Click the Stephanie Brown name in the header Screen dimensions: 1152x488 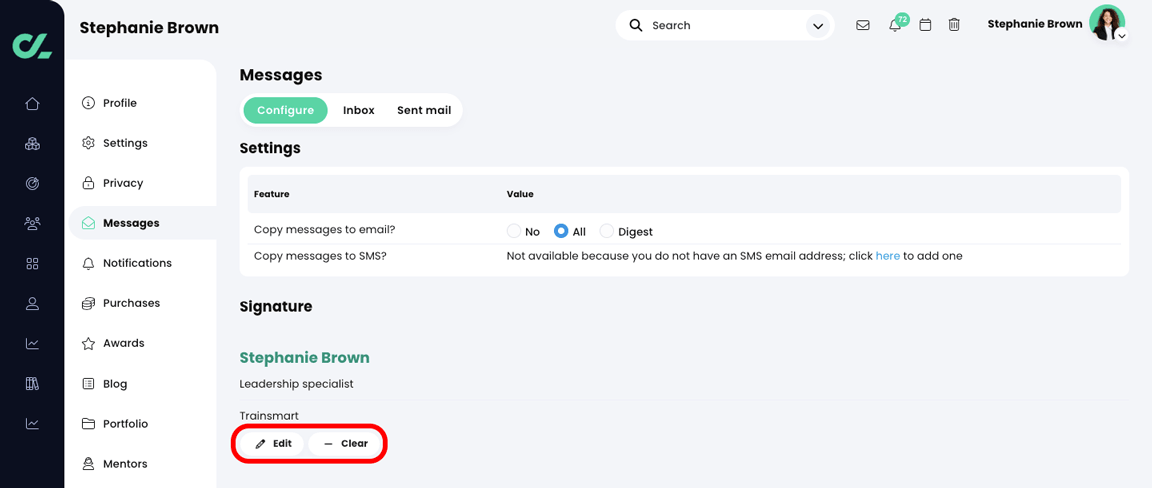coord(1034,24)
